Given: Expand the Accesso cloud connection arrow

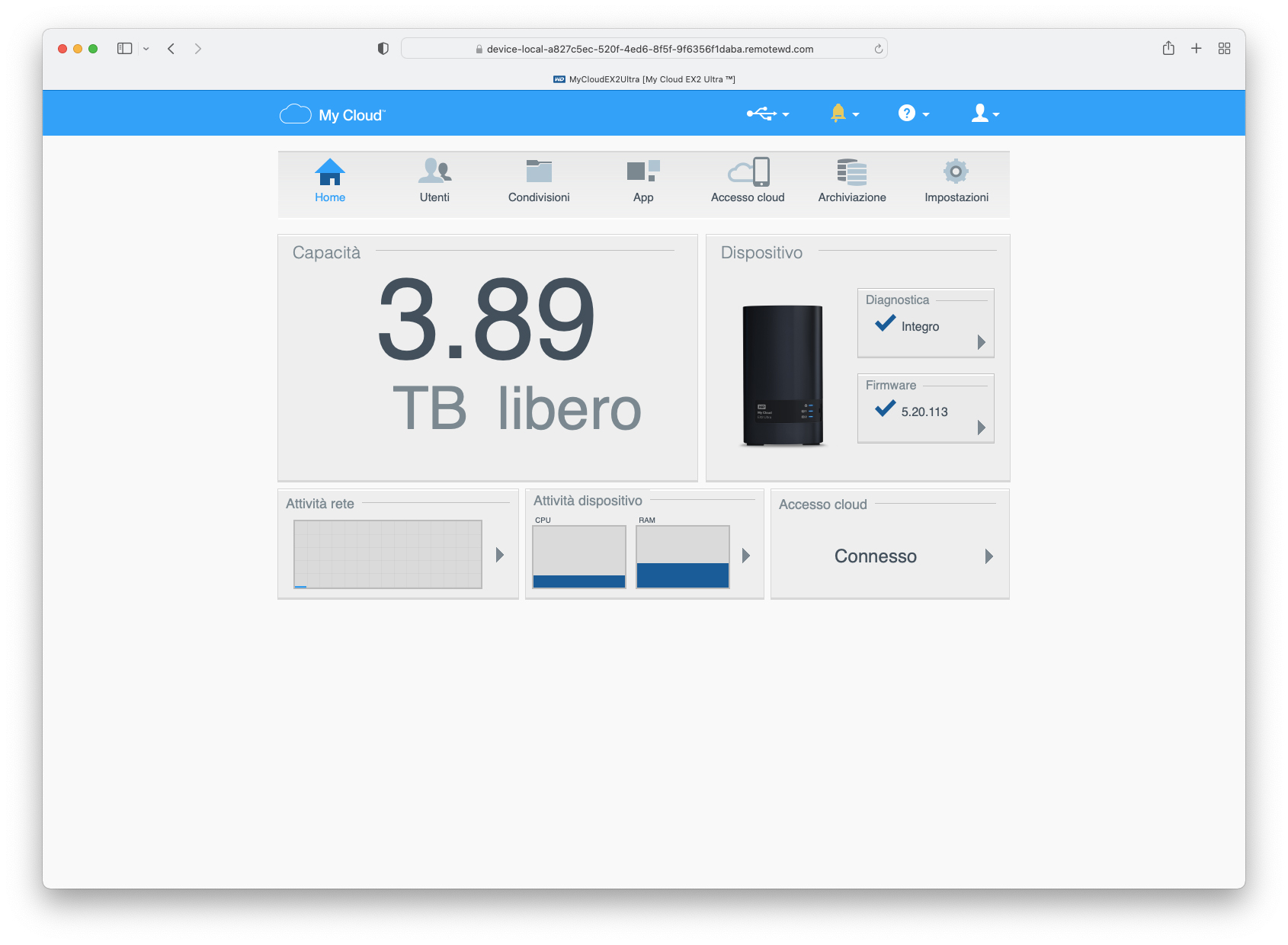Looking at the screenshot, I should coord(989,556).
